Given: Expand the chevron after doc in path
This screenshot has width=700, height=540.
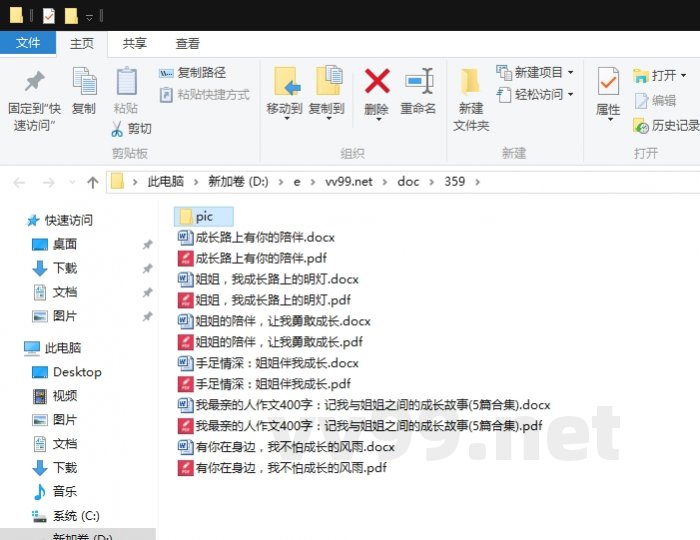Looking at the screenshot, I should click(431, 182).
